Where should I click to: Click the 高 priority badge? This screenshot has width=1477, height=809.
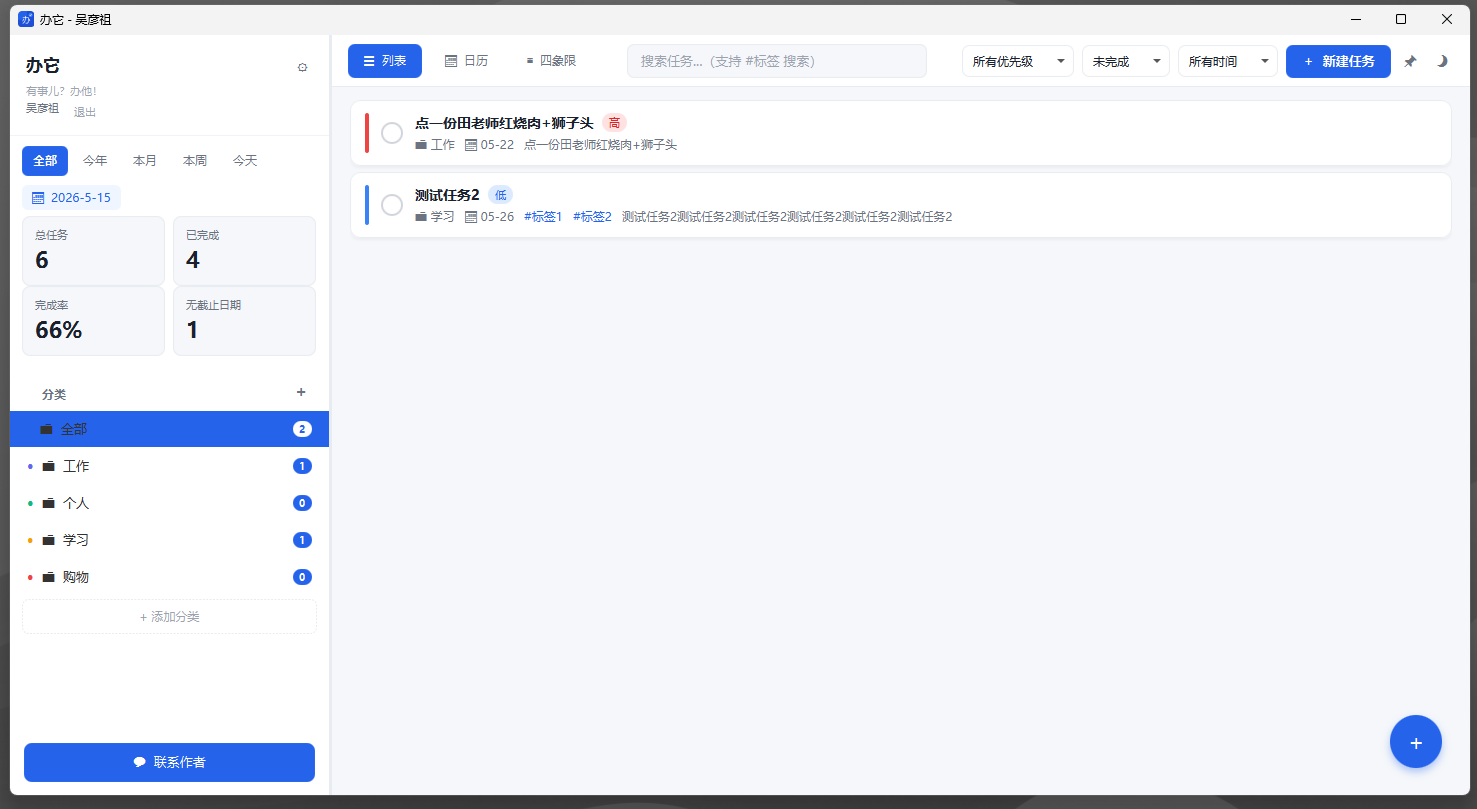[x=614, y=123]
